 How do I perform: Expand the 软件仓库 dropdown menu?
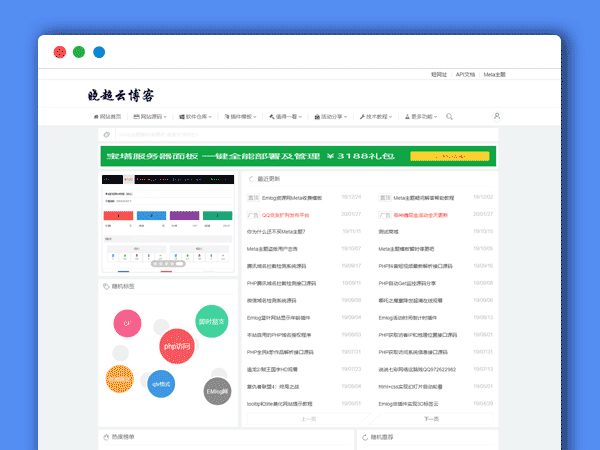tap(202, 117)
